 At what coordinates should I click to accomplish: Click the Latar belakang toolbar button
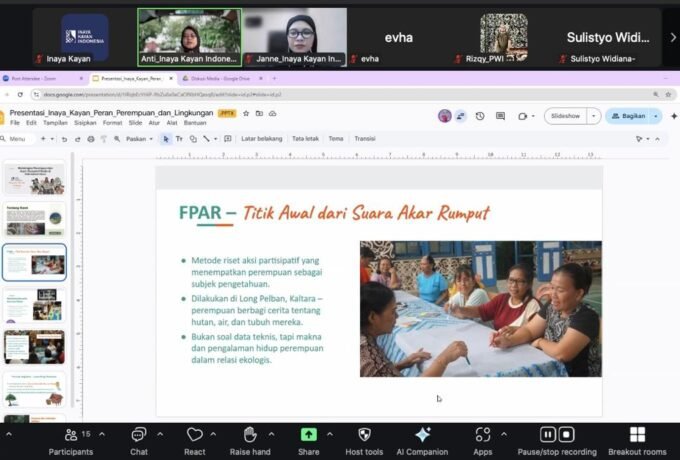coord(262,139)
